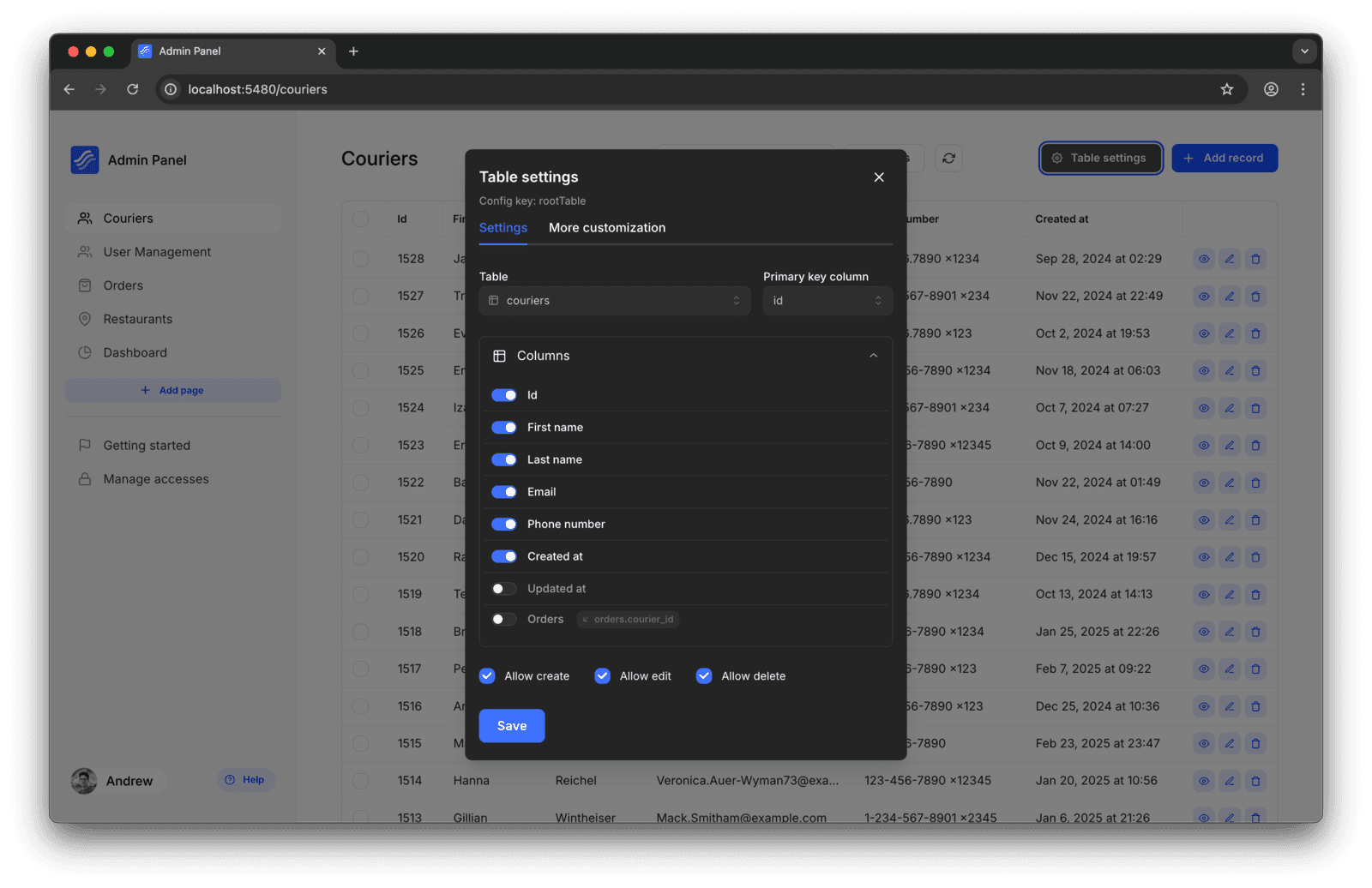Edit record 1517 pencil icon

point(1230,669)
